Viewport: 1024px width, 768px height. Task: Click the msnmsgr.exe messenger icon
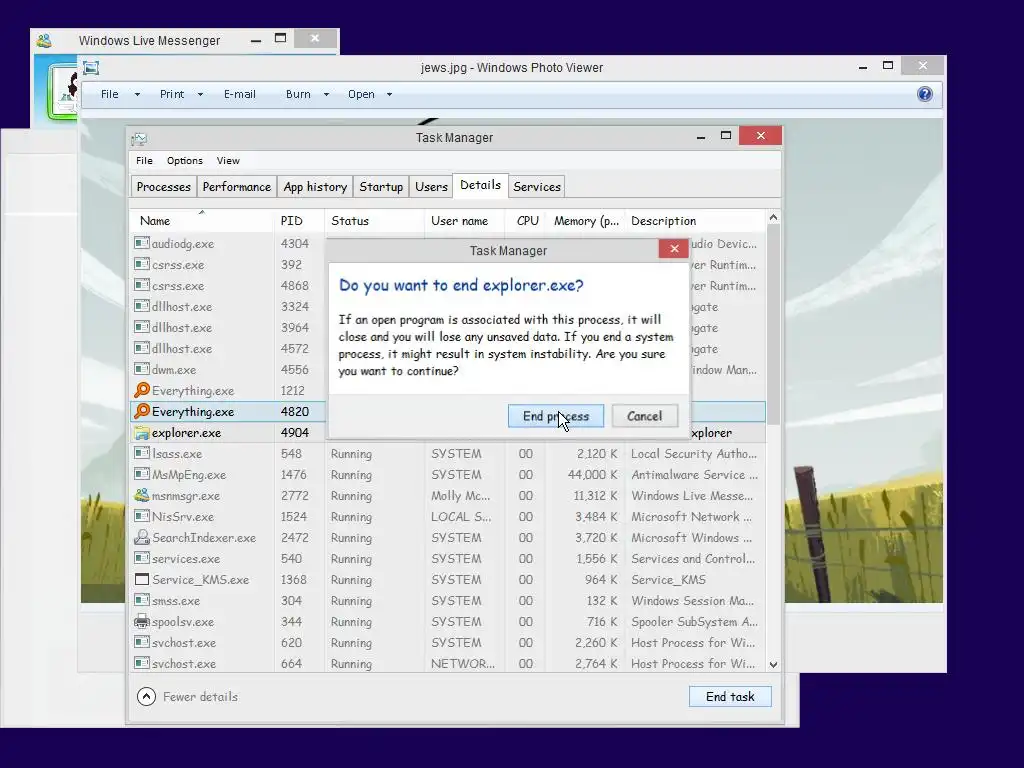tap(142, 495)
